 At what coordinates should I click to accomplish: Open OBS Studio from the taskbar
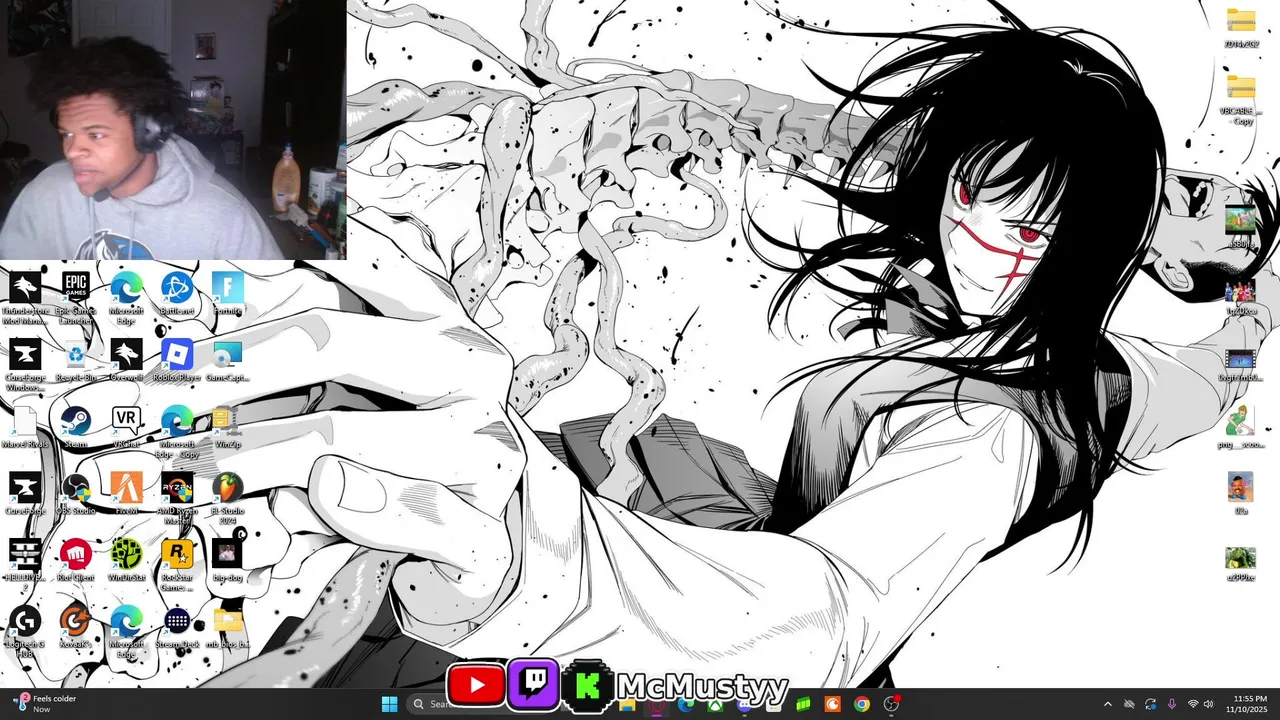click(x=891, y=704)
